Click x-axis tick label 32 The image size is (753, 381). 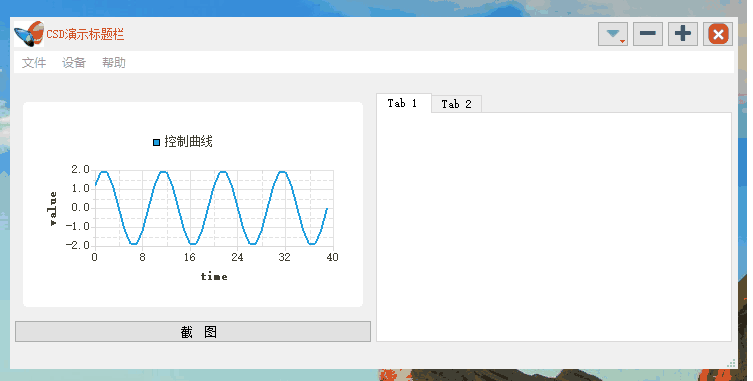coord(284,258)
